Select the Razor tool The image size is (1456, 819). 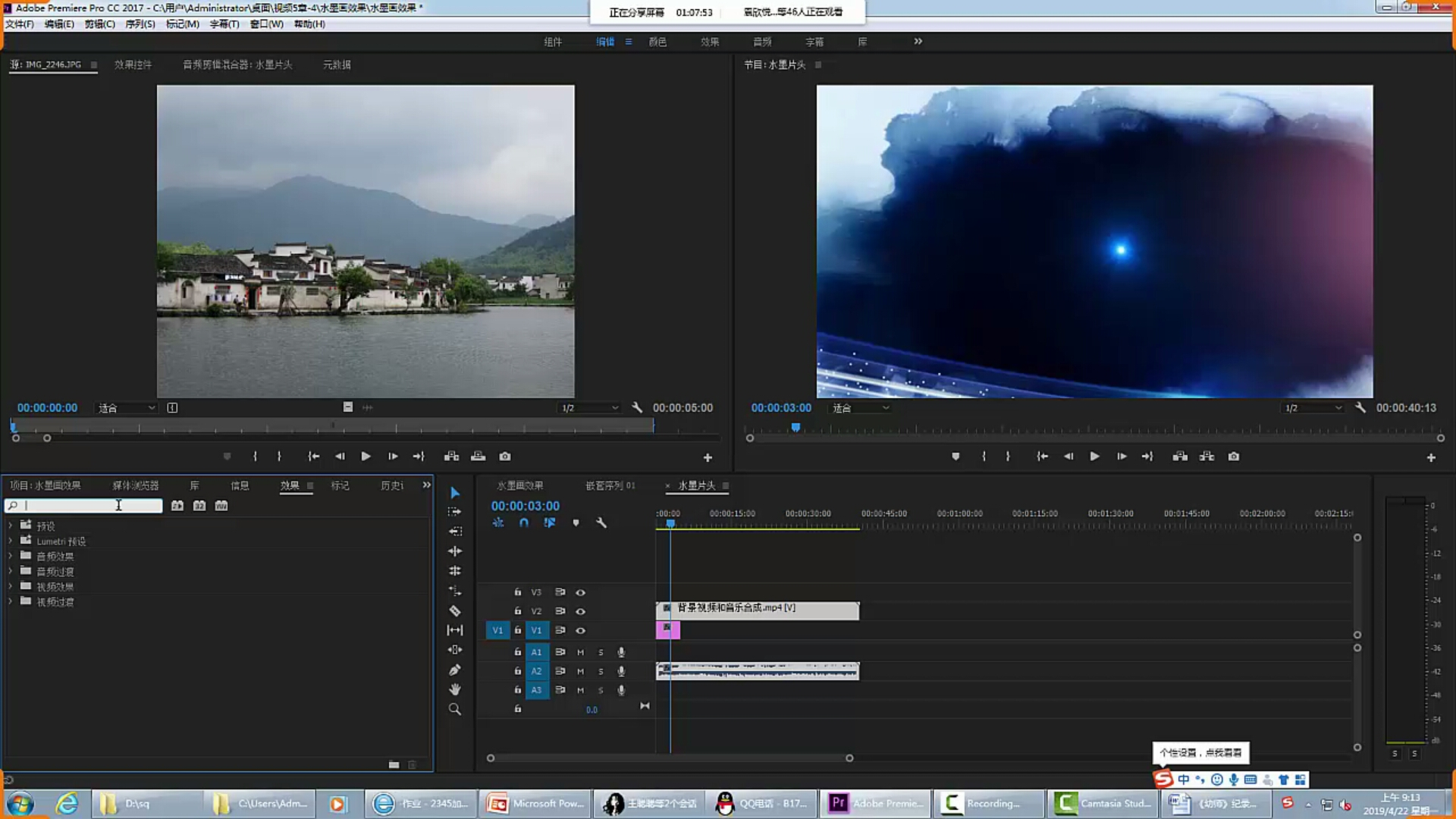[x=455, y=610]
